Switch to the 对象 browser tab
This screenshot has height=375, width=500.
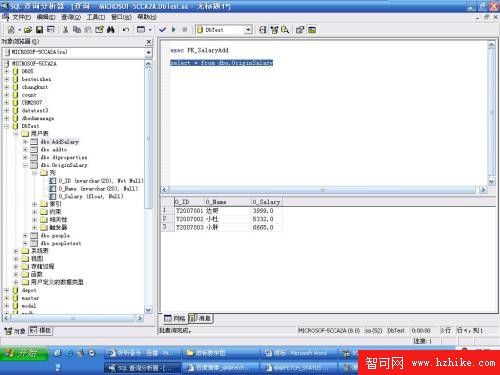point(15,331)
